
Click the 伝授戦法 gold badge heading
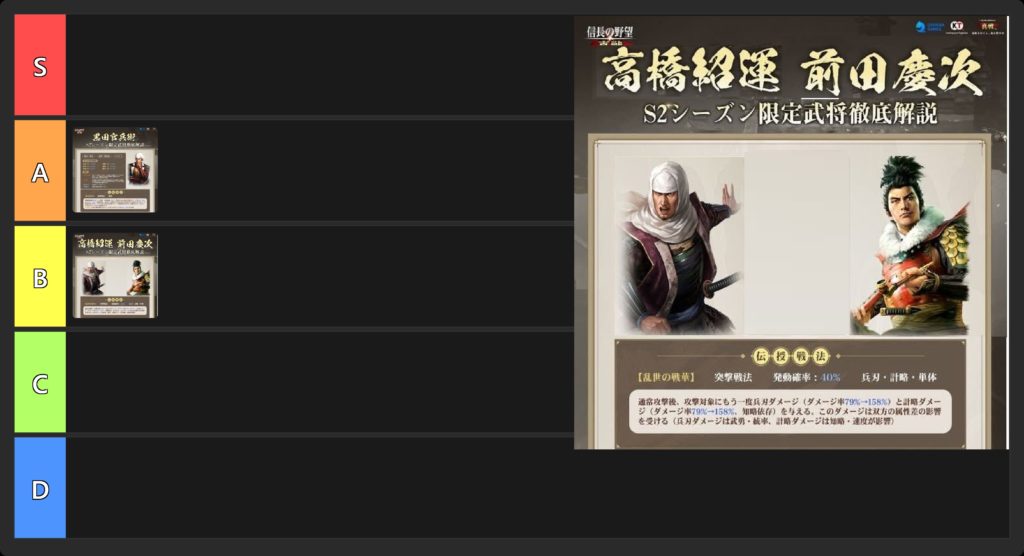pyautogui.click(x=790, y=356)
